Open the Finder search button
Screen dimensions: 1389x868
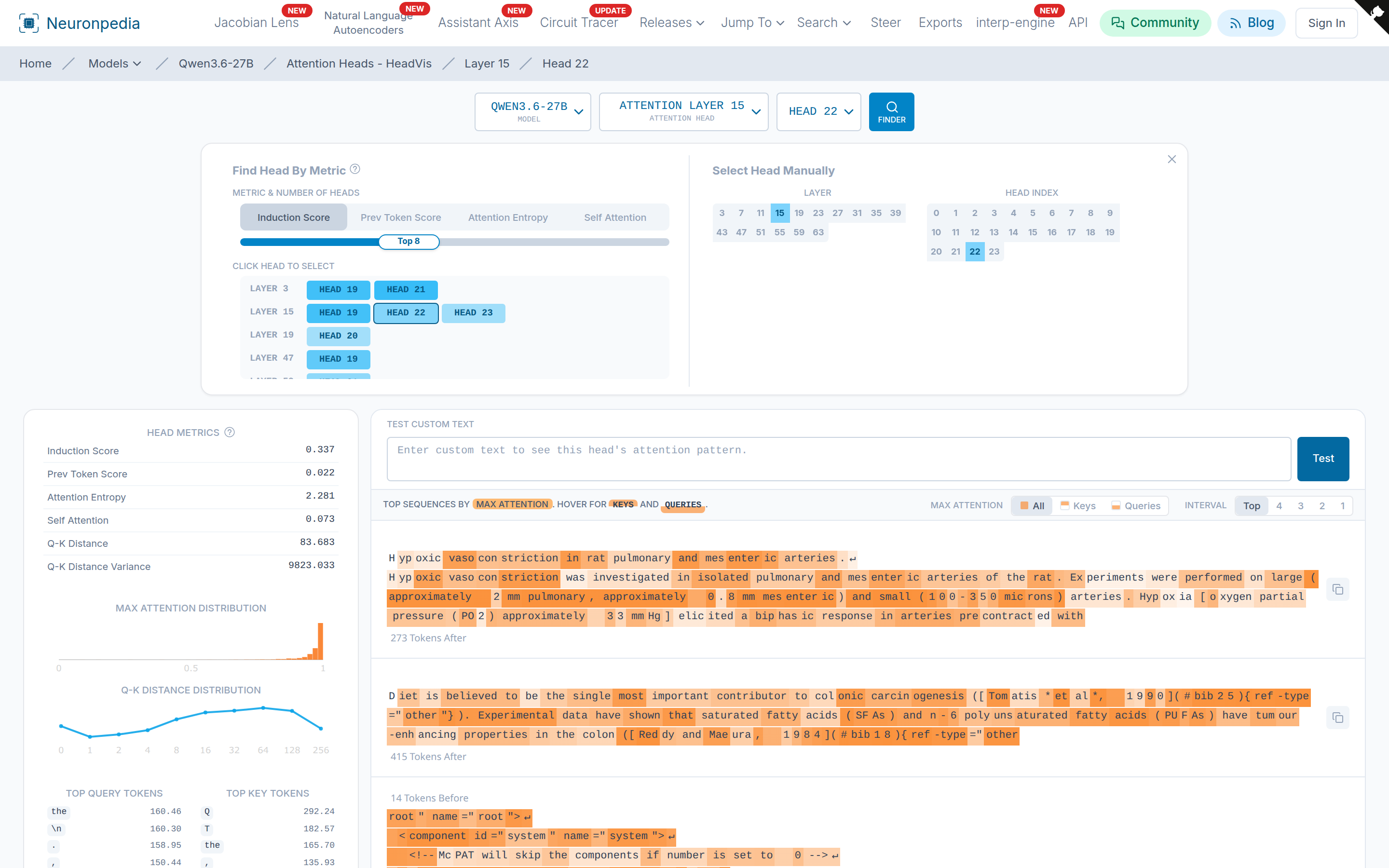pyautogui.click(x=891, y=112)
